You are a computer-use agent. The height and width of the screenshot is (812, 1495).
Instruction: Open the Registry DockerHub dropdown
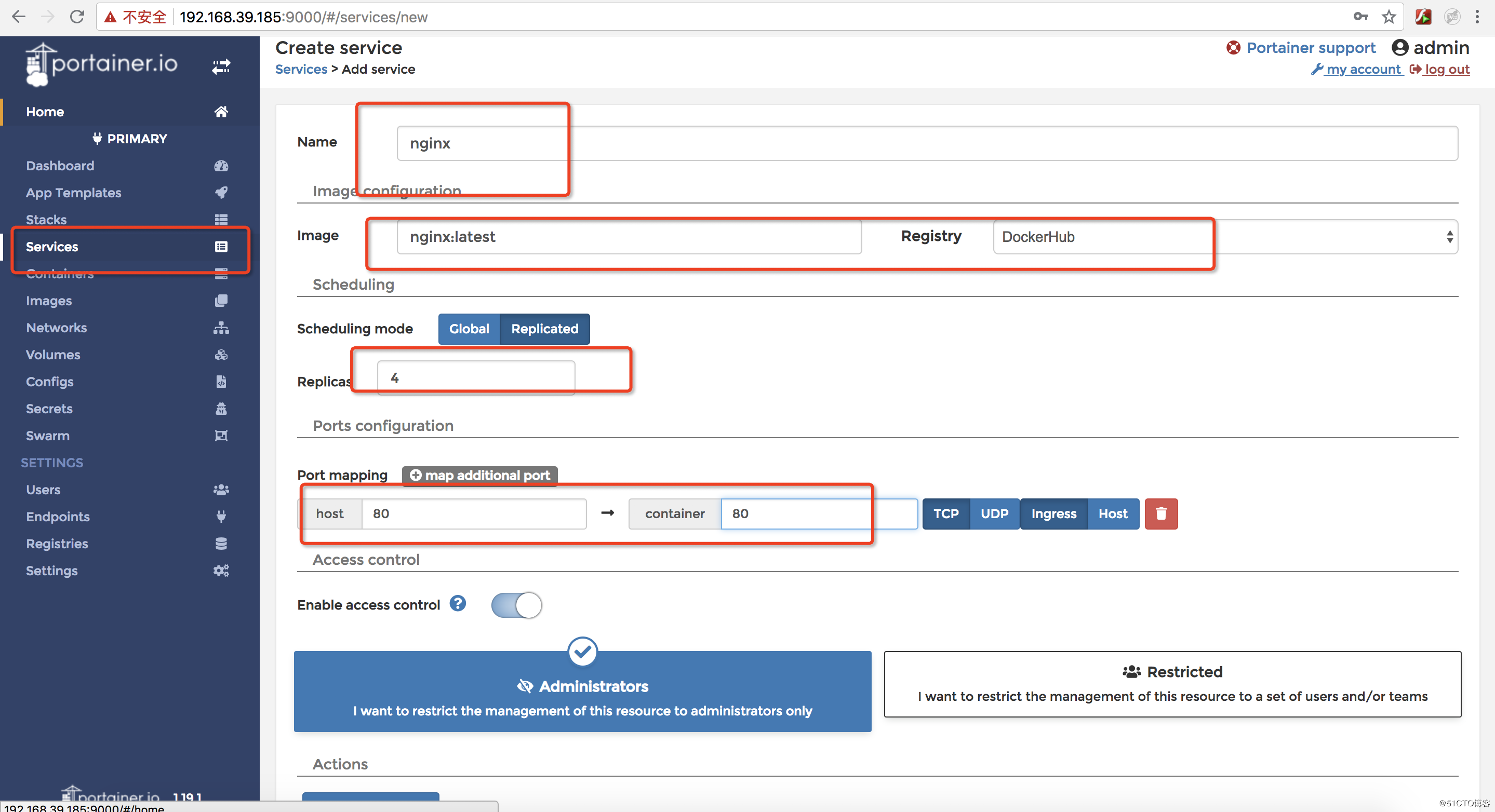point(1224,237)
